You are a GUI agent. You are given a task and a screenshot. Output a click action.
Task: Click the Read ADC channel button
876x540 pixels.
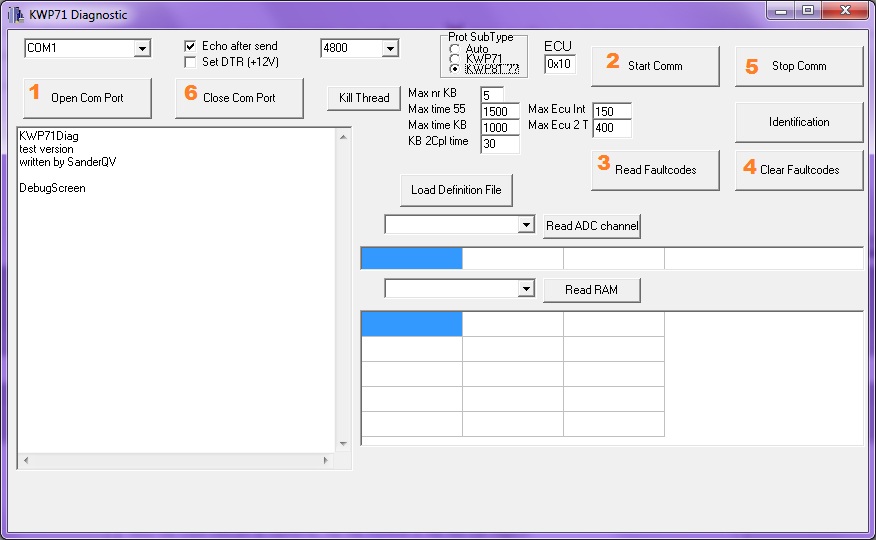592,226
